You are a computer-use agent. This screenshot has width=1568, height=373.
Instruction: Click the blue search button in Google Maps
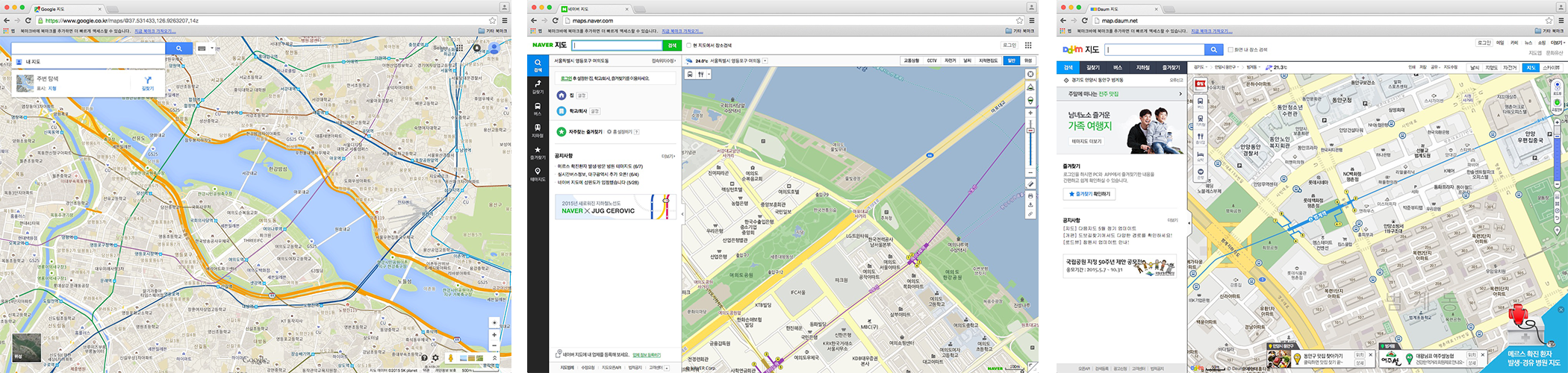pos(178,48)
